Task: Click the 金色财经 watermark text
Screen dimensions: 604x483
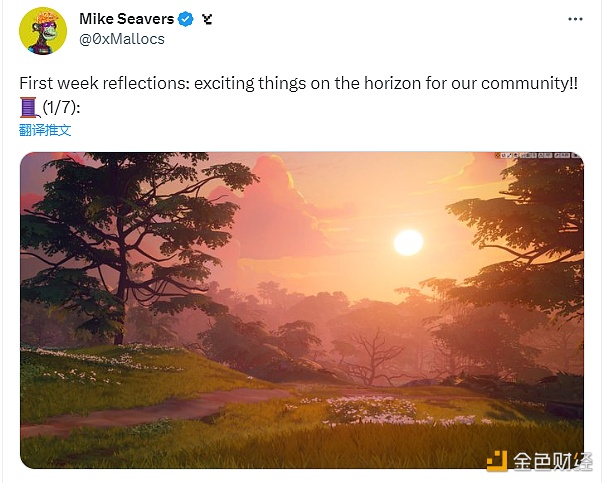Action: (x=552, y=461)
